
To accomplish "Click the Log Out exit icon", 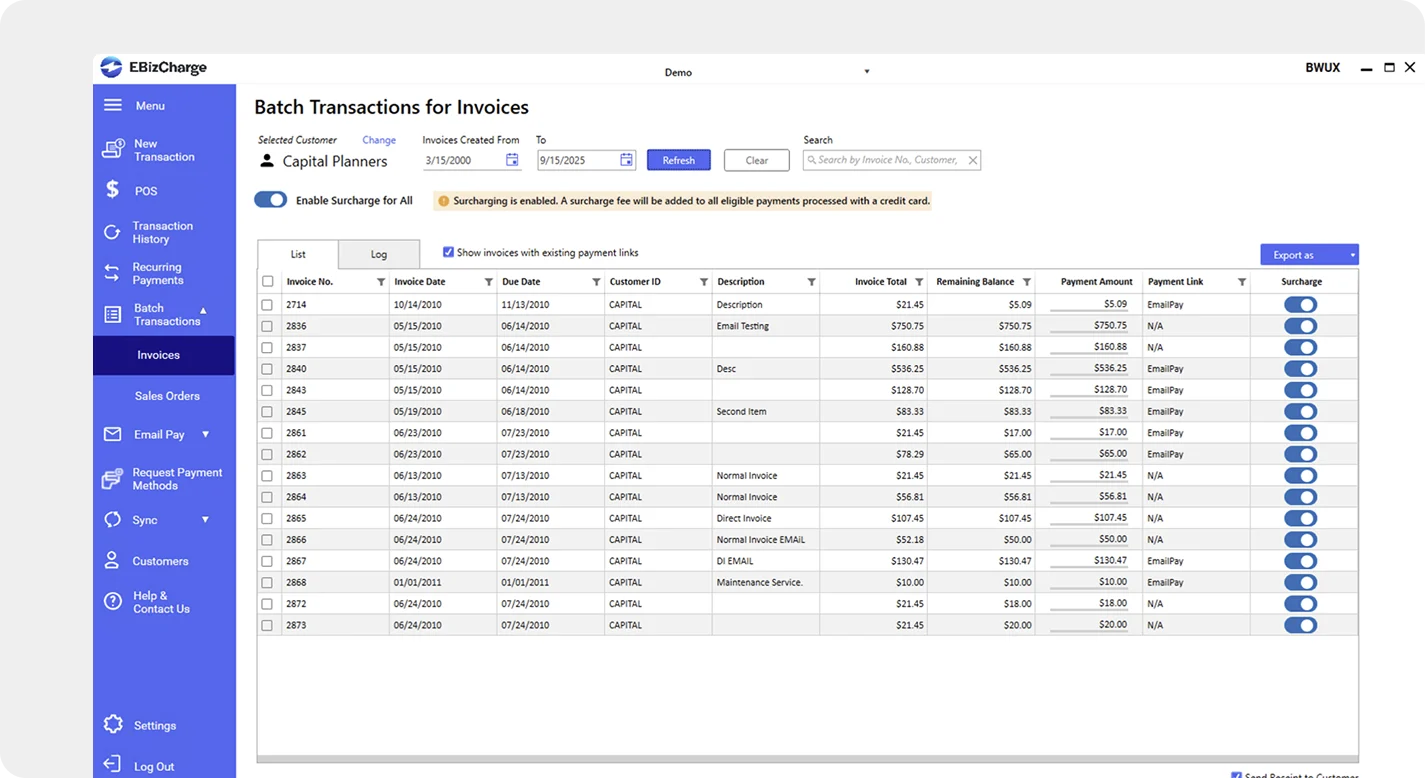I will tap(112, 766).
